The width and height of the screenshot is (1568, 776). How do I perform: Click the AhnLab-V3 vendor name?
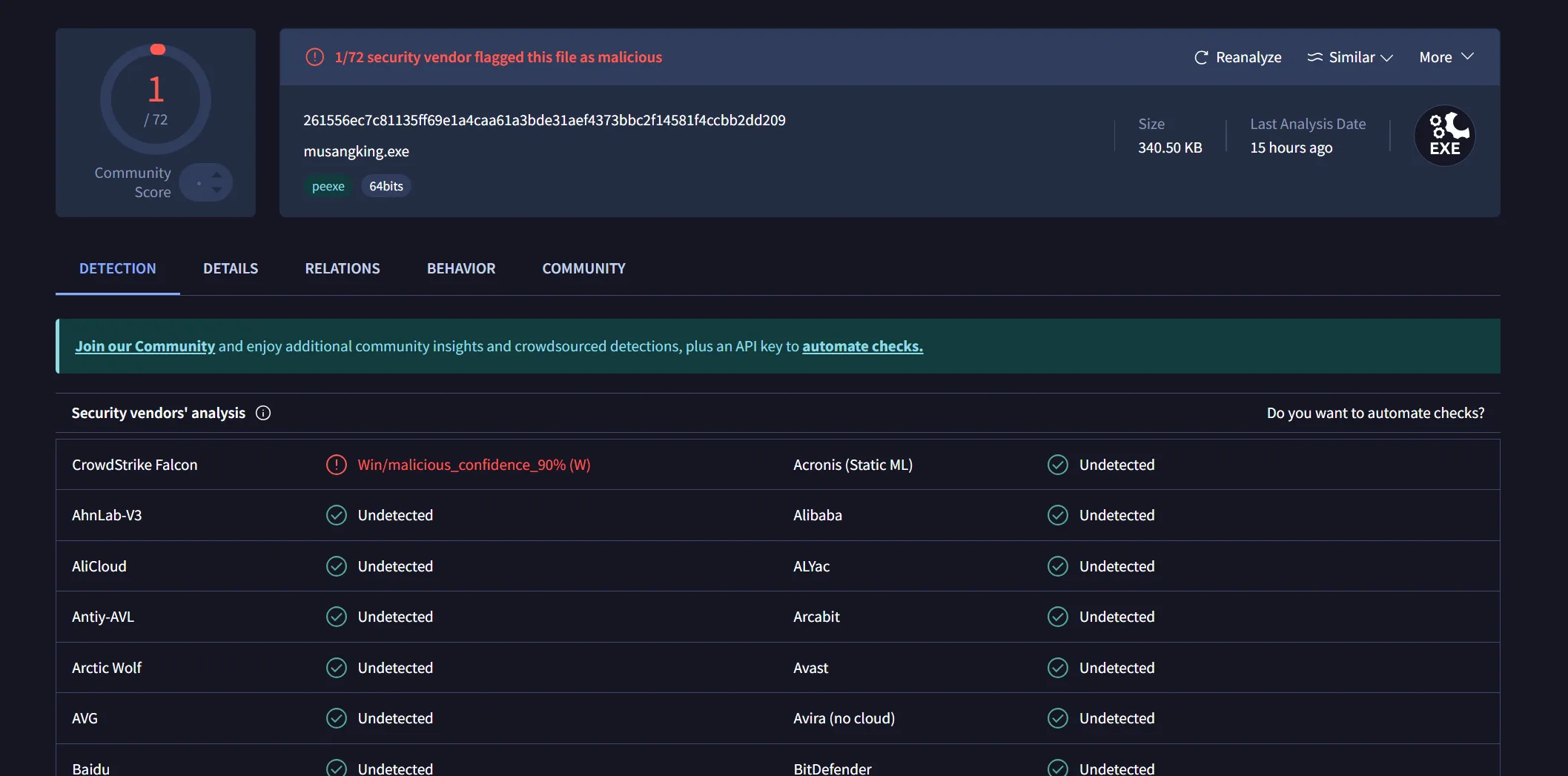107,515
